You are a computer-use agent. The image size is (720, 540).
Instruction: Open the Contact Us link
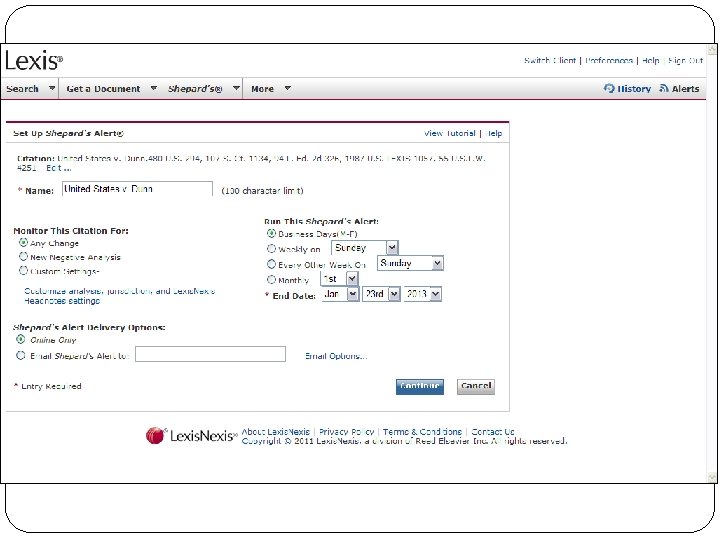point(493,432)
